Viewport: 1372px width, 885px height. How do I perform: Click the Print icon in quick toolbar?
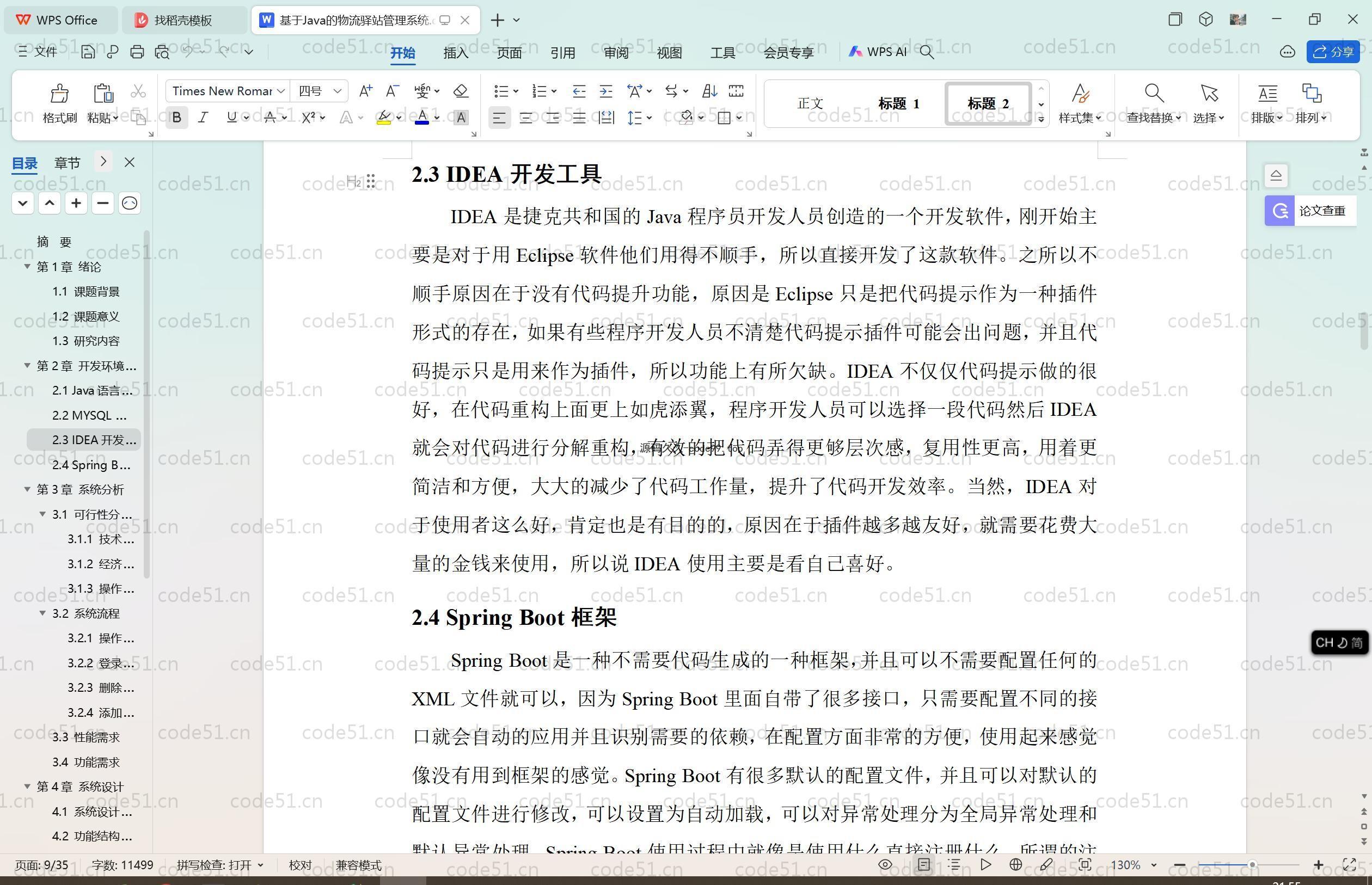tap(137, 52)
